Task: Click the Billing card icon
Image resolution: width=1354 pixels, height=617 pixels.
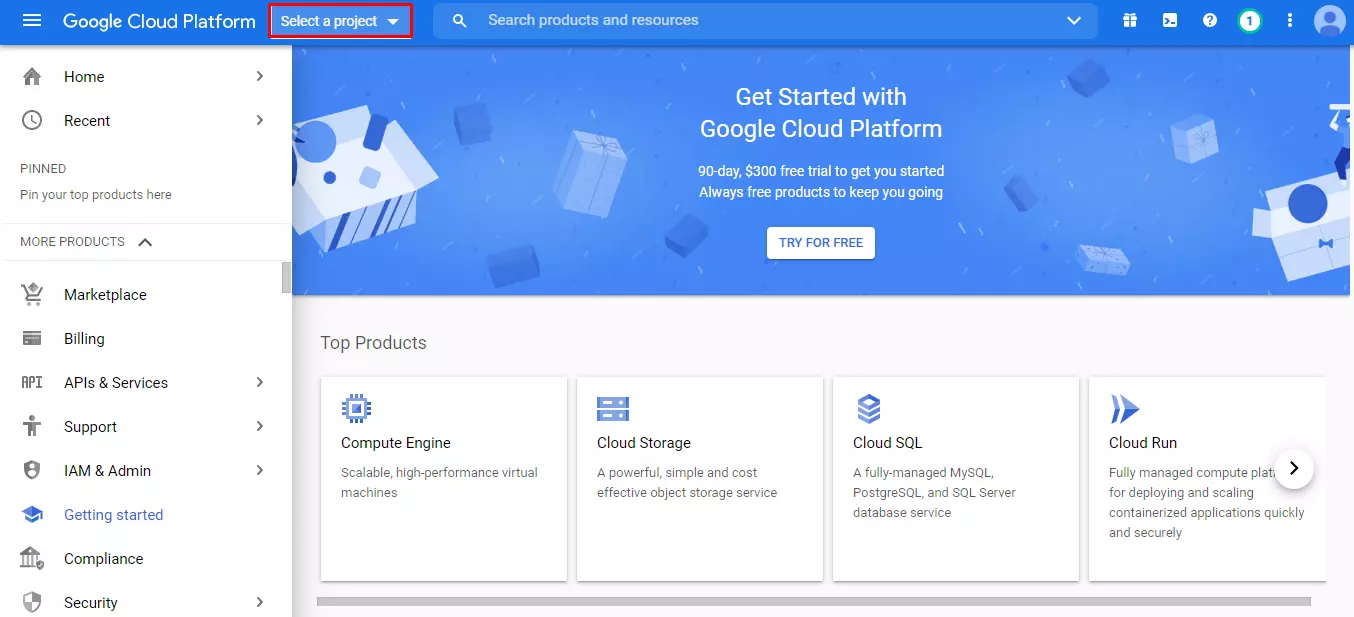Action: coord(32,338)
